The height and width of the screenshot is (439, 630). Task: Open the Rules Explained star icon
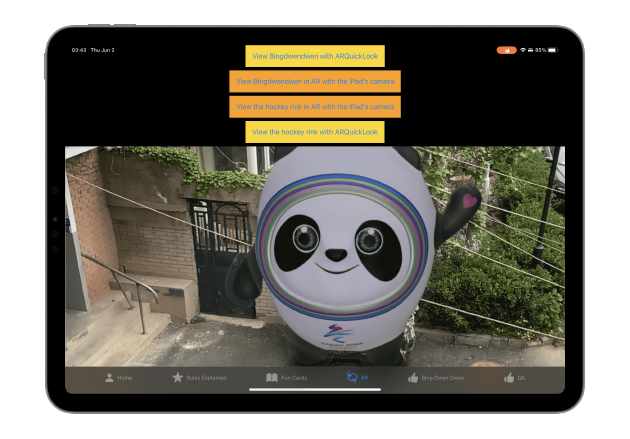click(178, 378)
